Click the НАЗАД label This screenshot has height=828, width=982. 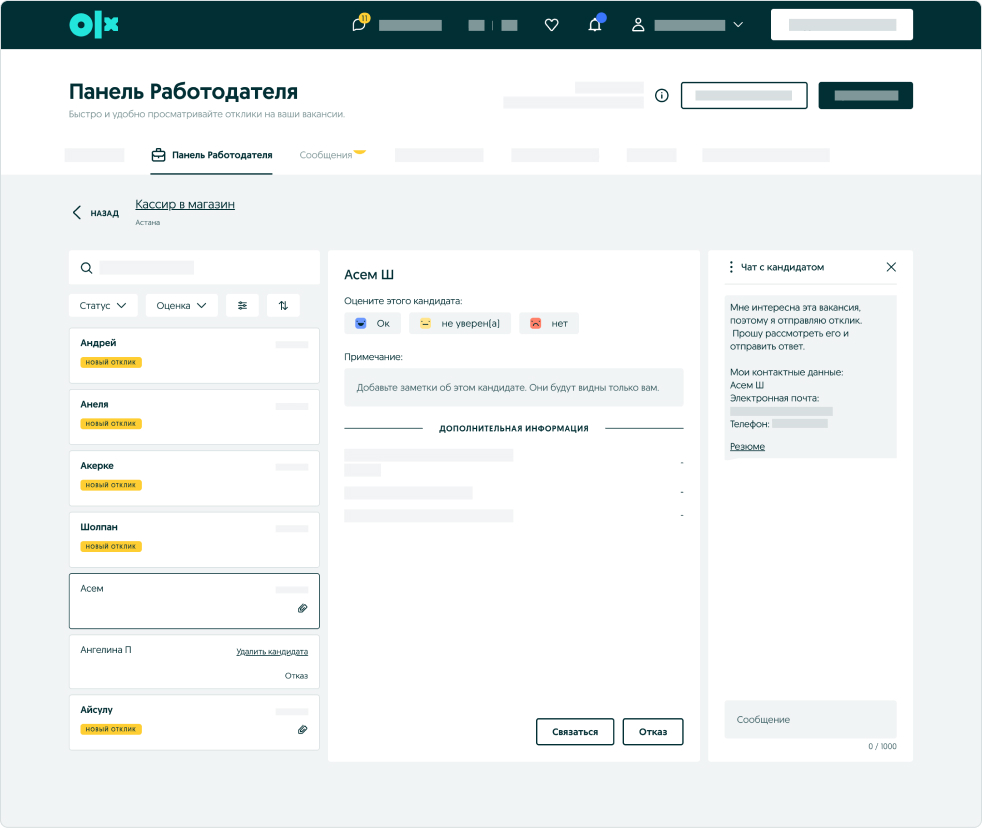105,214
